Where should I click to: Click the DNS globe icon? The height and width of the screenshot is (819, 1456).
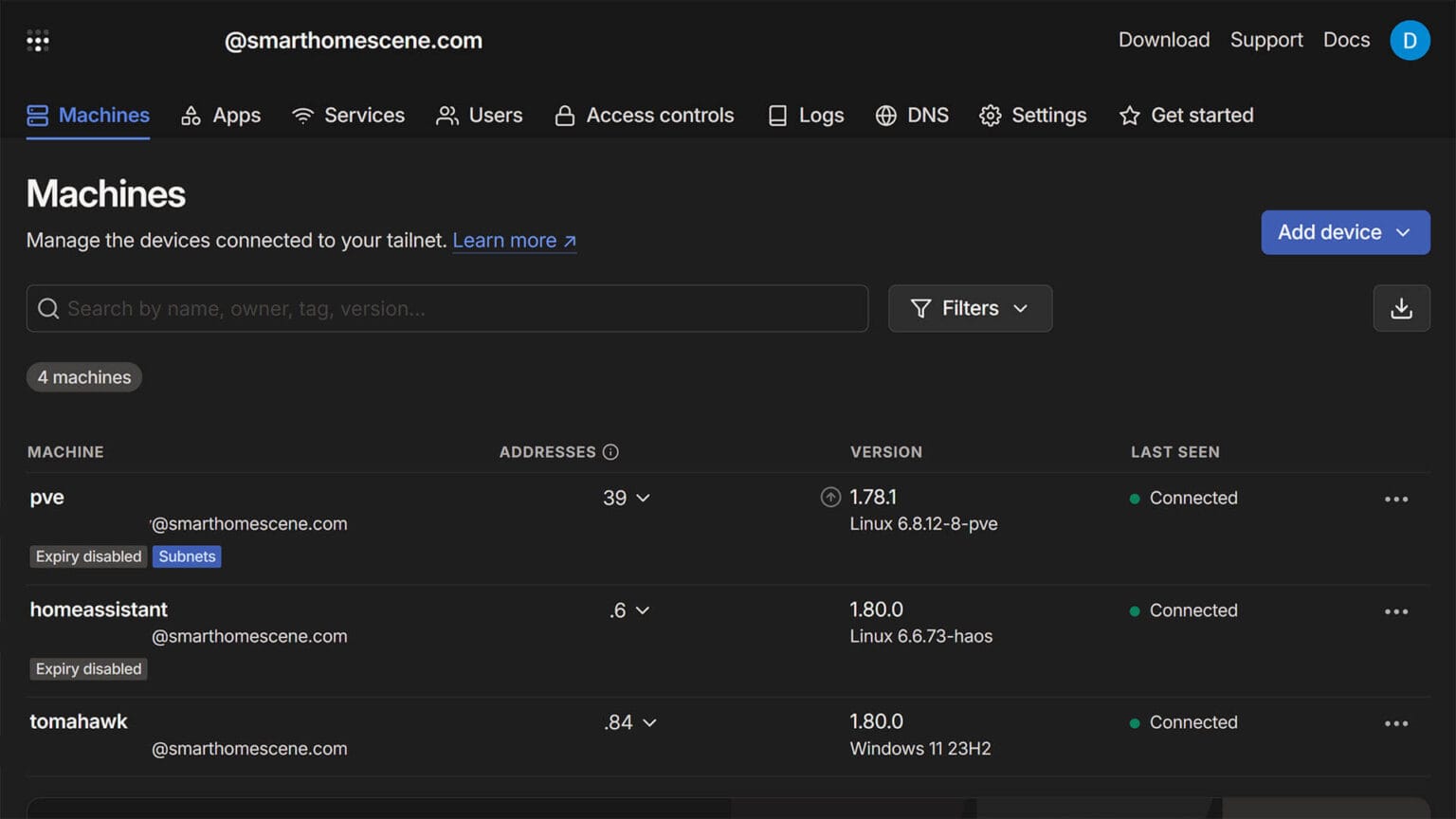click(x=886, y=115)
